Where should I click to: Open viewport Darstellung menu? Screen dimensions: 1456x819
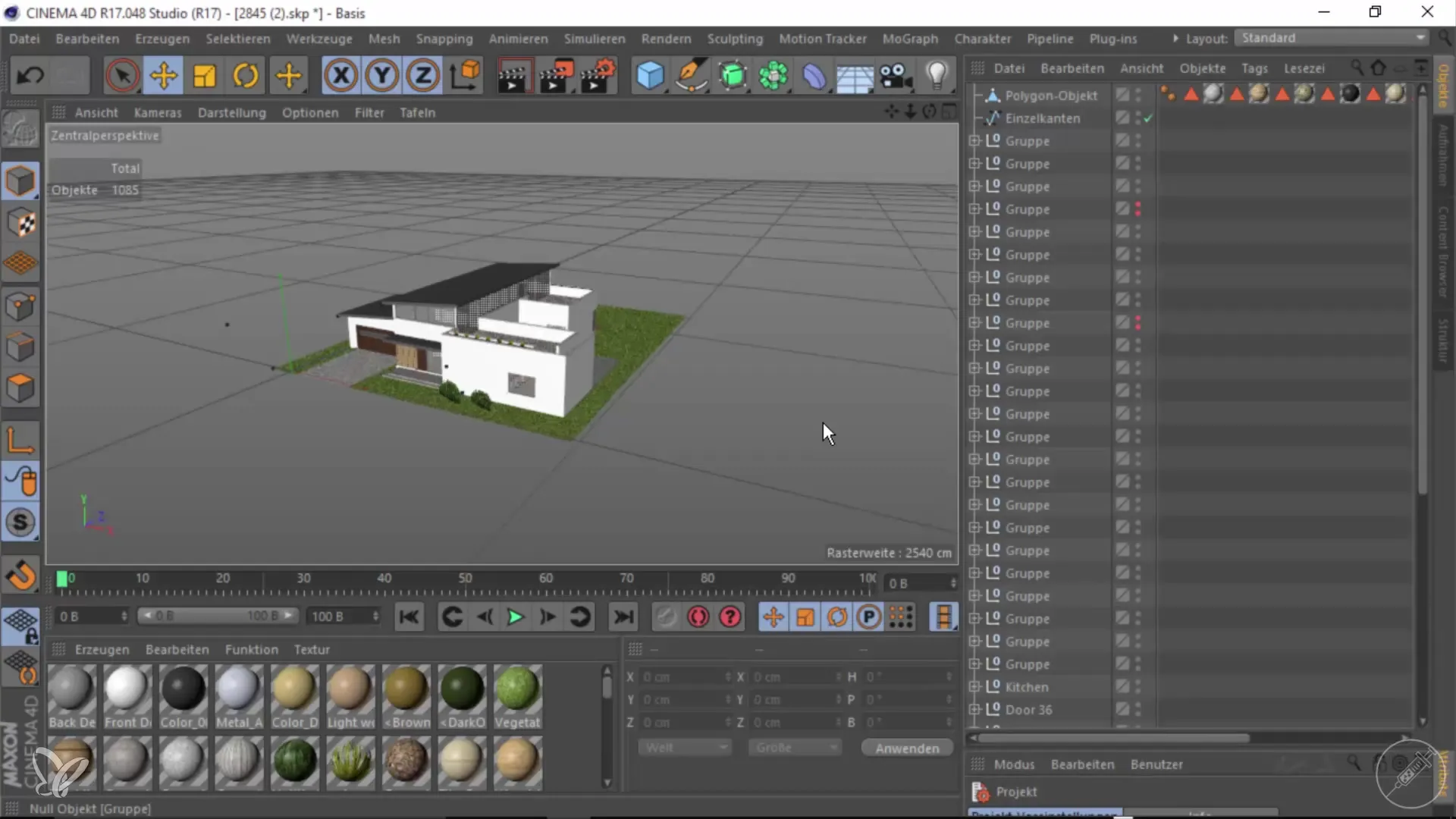(231, 113)
